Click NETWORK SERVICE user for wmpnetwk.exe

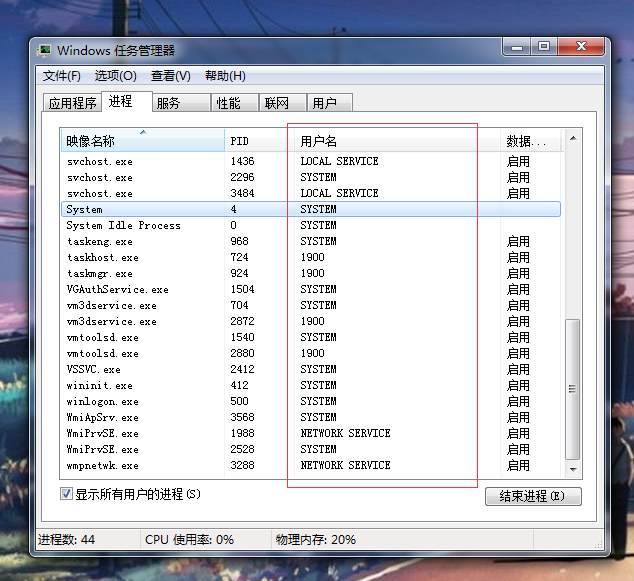coord(345,465)
